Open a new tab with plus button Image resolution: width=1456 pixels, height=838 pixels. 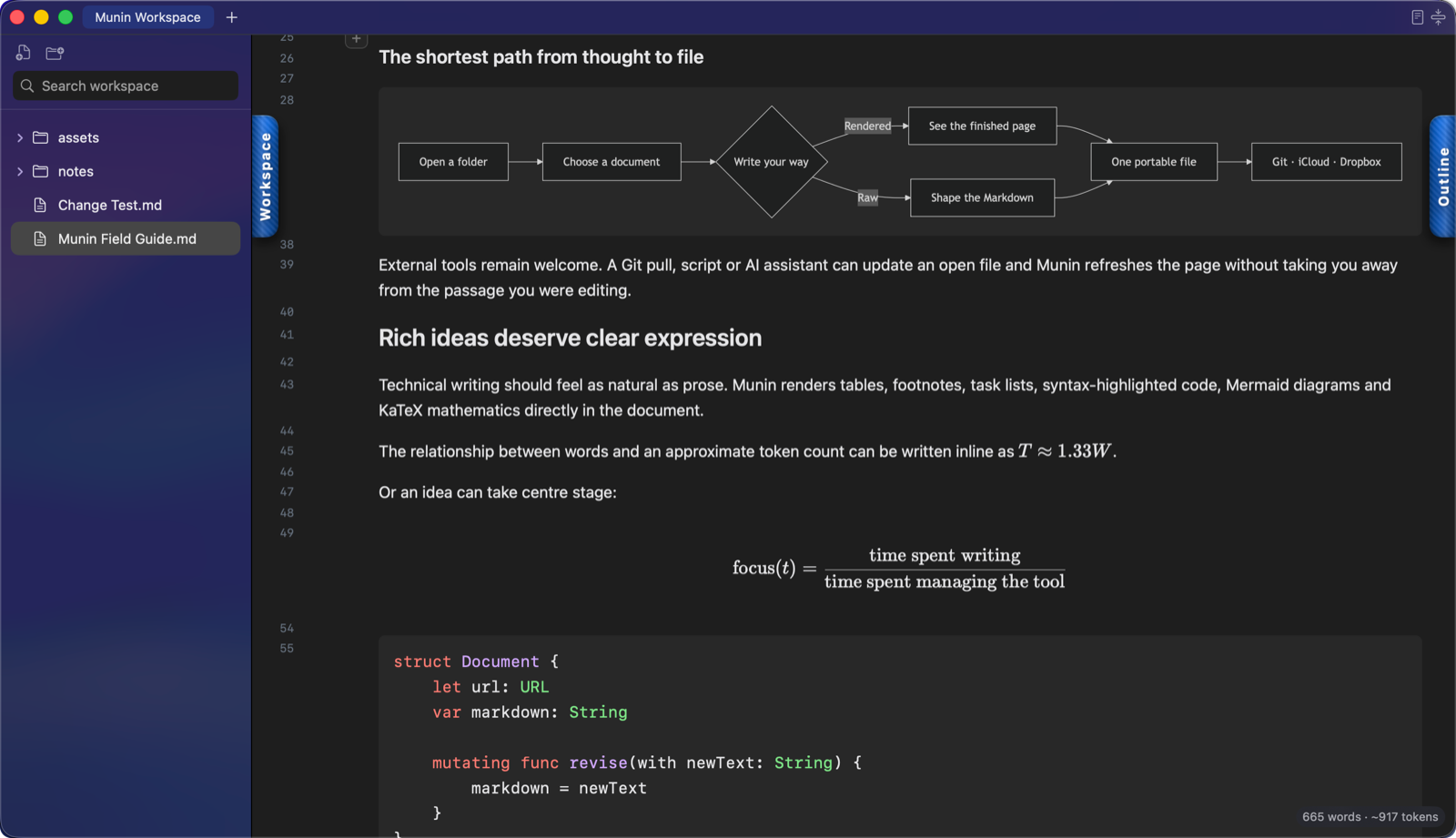click(x=232, y=17)
